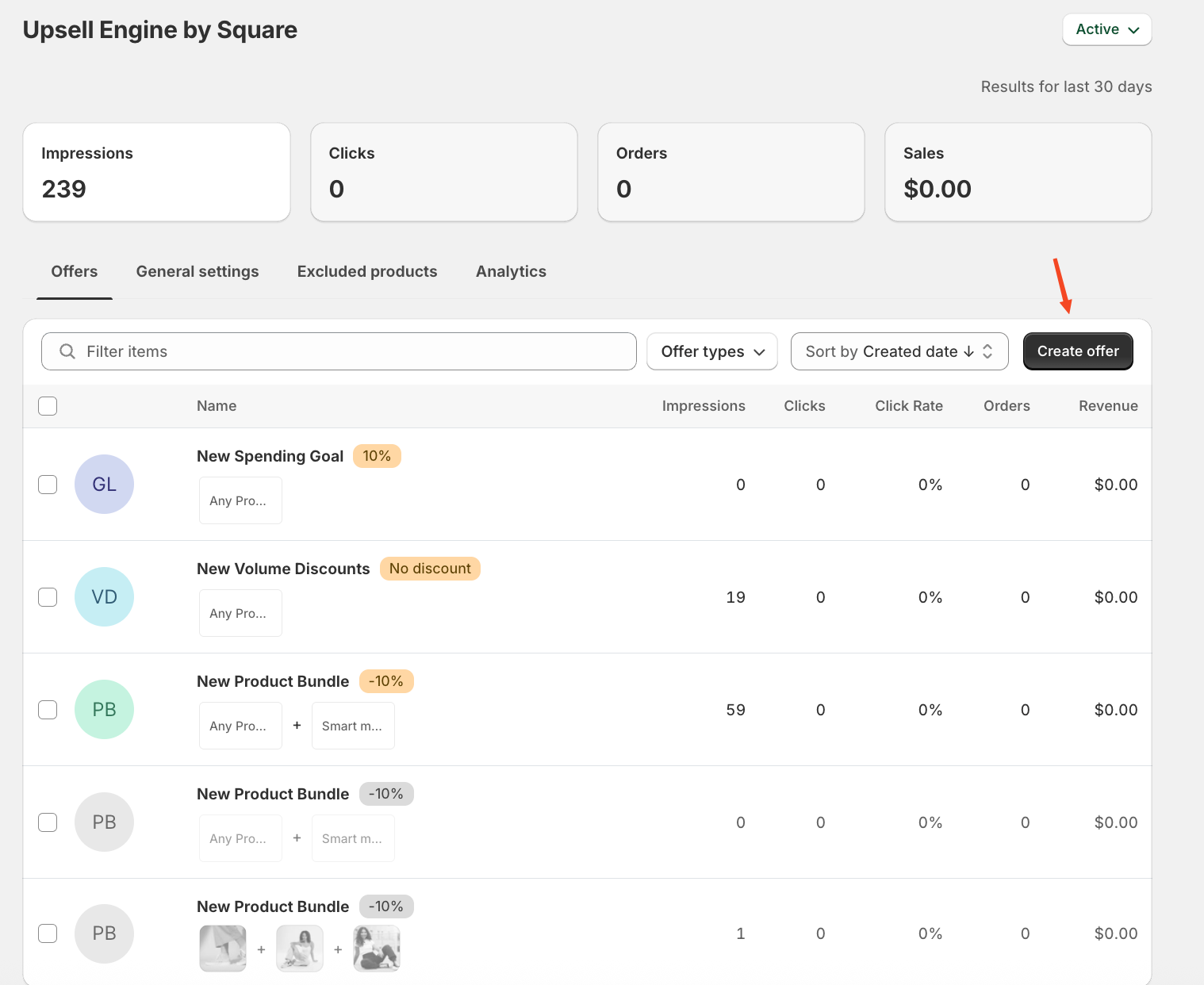1204x985 pixels.
Task: Click the orange -10% badge on Product Bundle
Action: pos(386,681)
